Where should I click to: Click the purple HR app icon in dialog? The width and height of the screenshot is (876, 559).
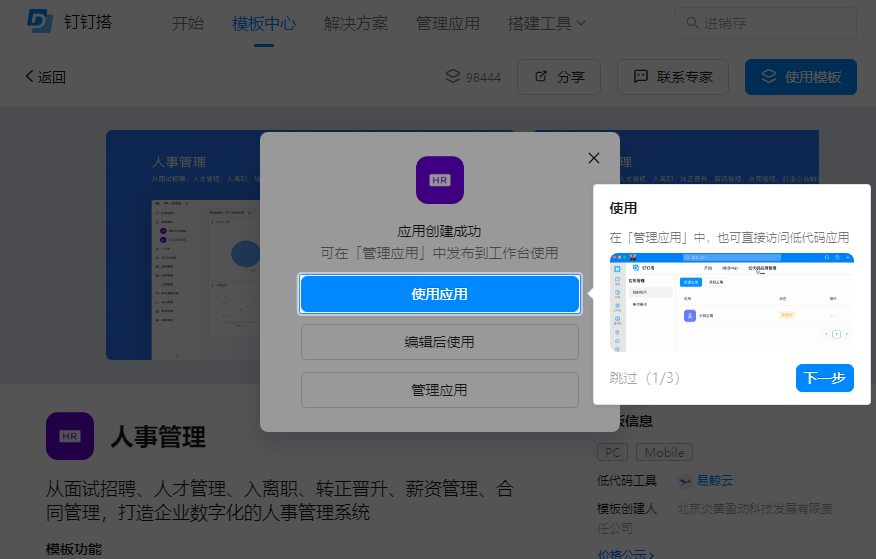pyautogui.click(x=439, y=180)
